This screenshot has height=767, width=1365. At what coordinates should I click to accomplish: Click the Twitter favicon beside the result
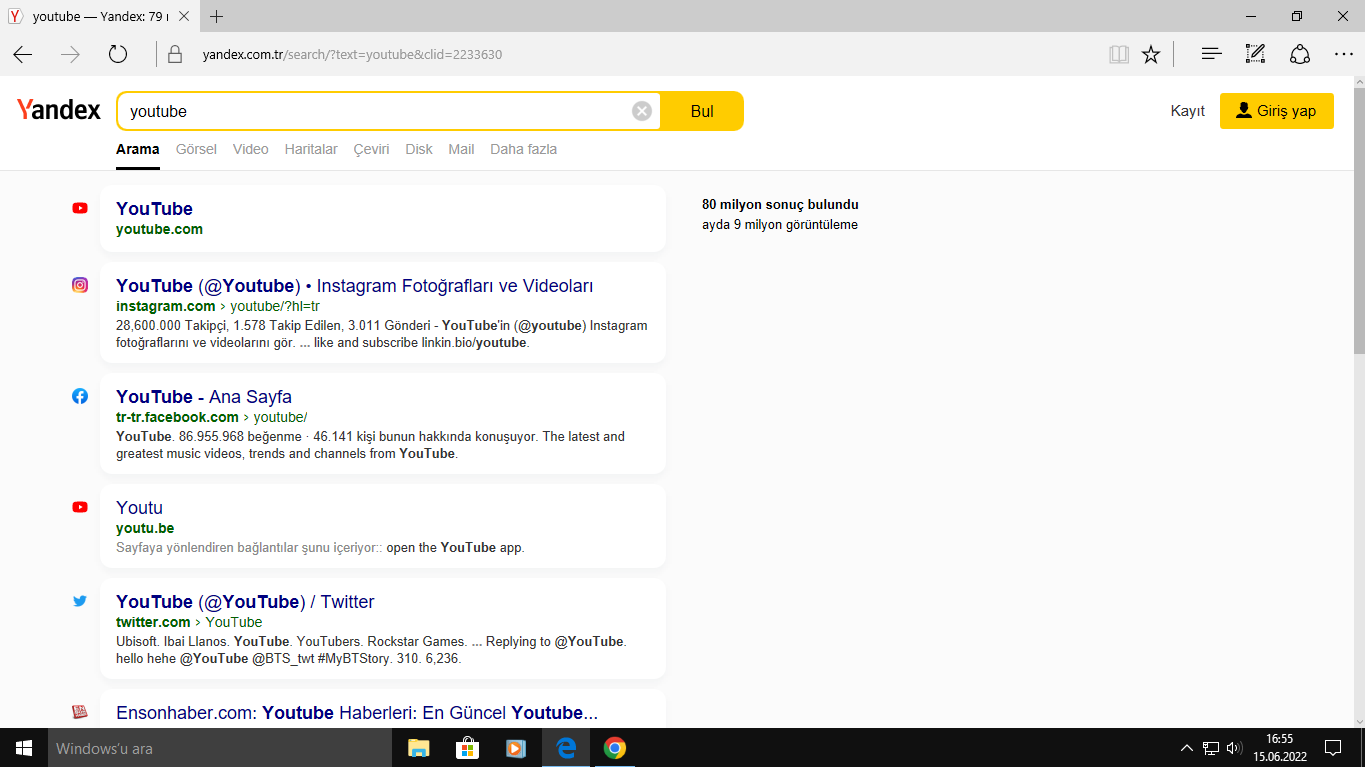(80, 601)
